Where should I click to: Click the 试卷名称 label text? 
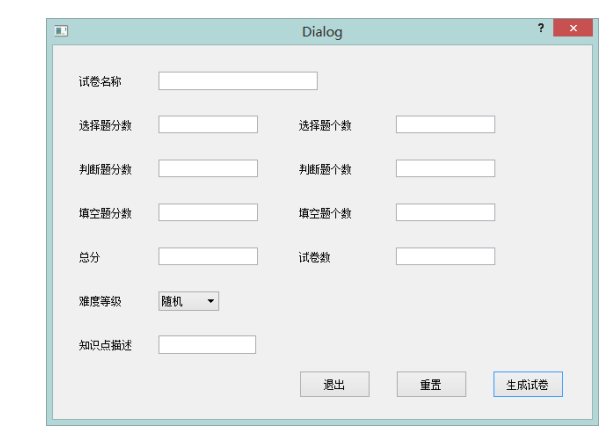(x=100, y=82)
